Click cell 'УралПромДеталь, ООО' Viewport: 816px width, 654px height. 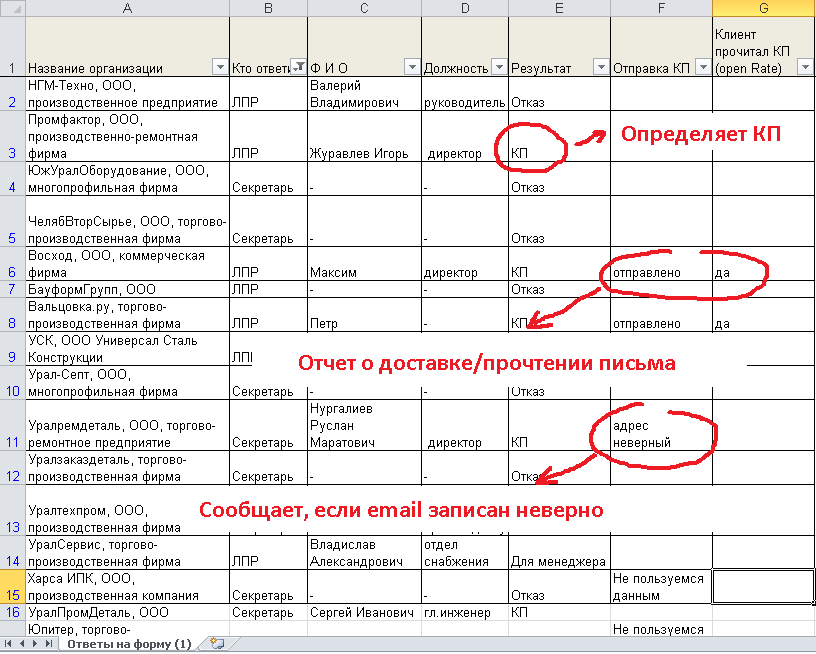[x=127, y=612]
